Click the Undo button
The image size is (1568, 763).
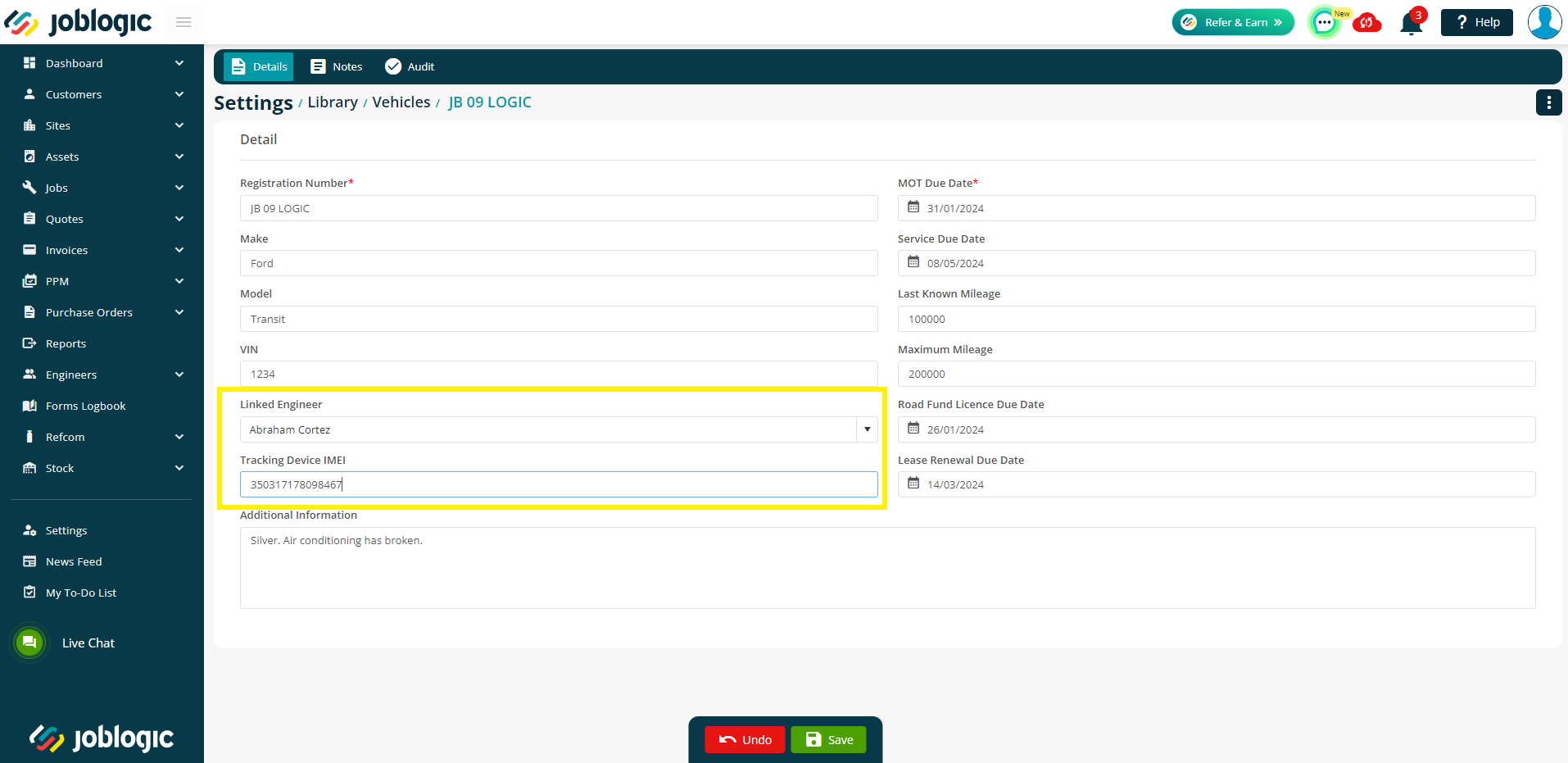[745, 739]
